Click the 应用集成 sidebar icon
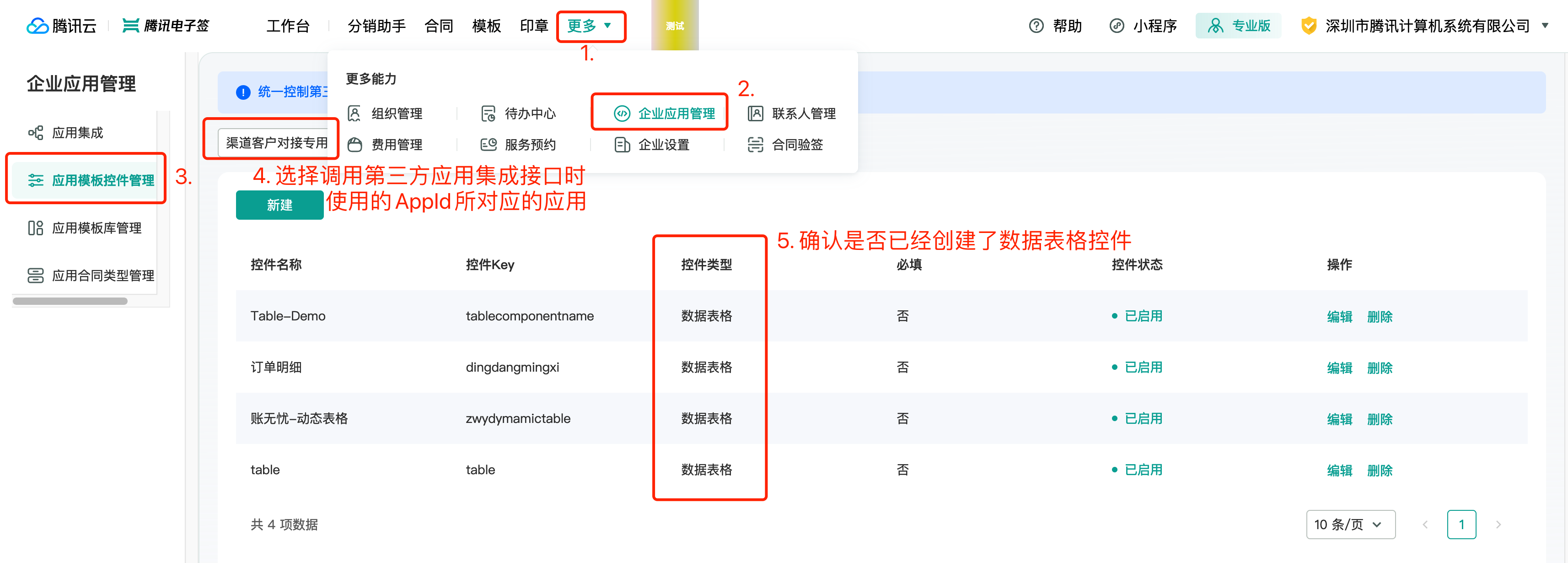Image resolution: width=1568 pixels, height=563 pixels. pos(36,133)
